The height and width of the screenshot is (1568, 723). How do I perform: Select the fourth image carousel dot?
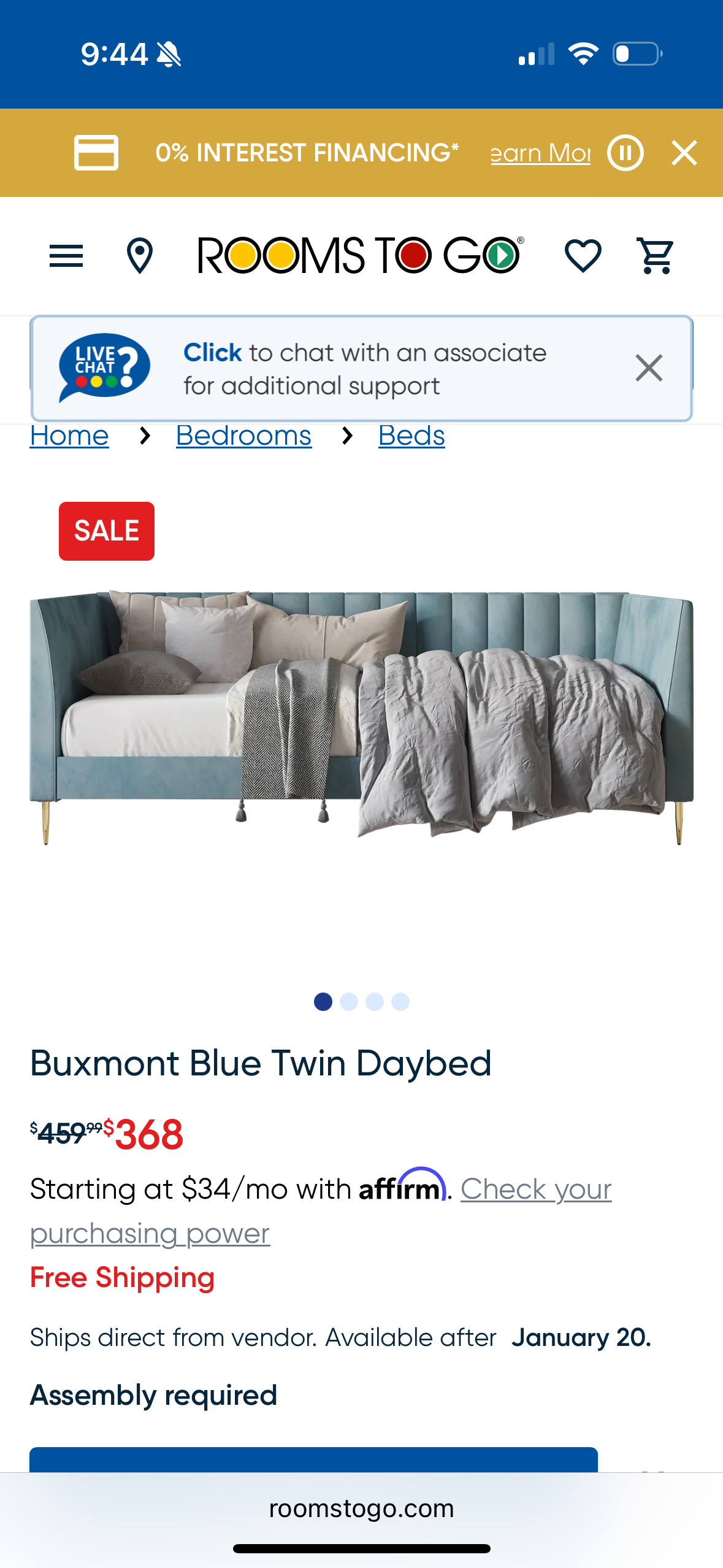400,1002
